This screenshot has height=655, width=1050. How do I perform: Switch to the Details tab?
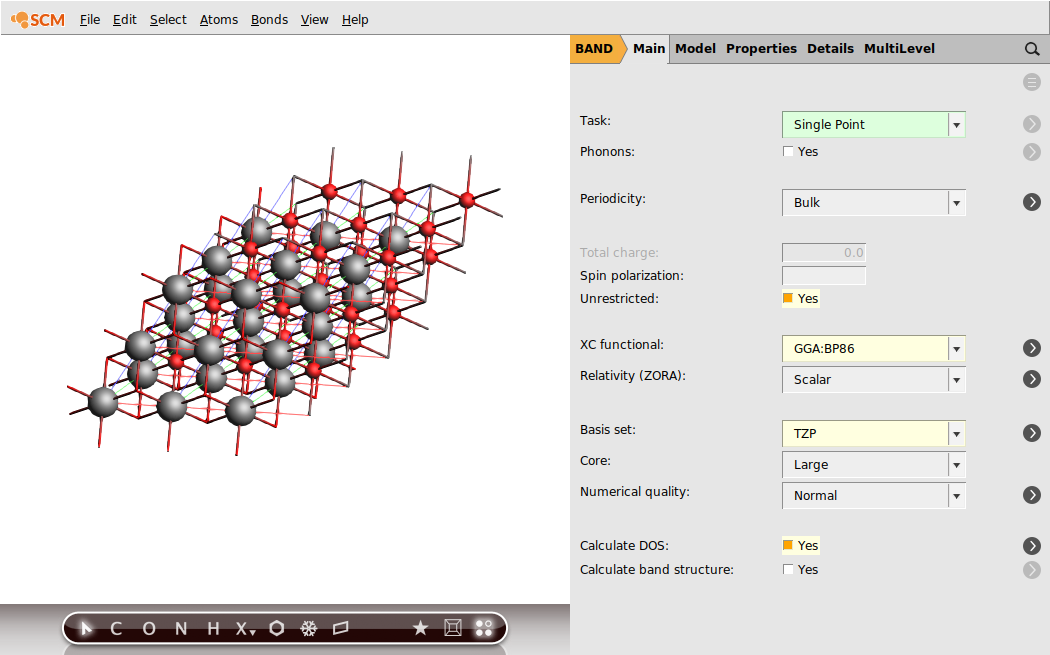point(830,49)
